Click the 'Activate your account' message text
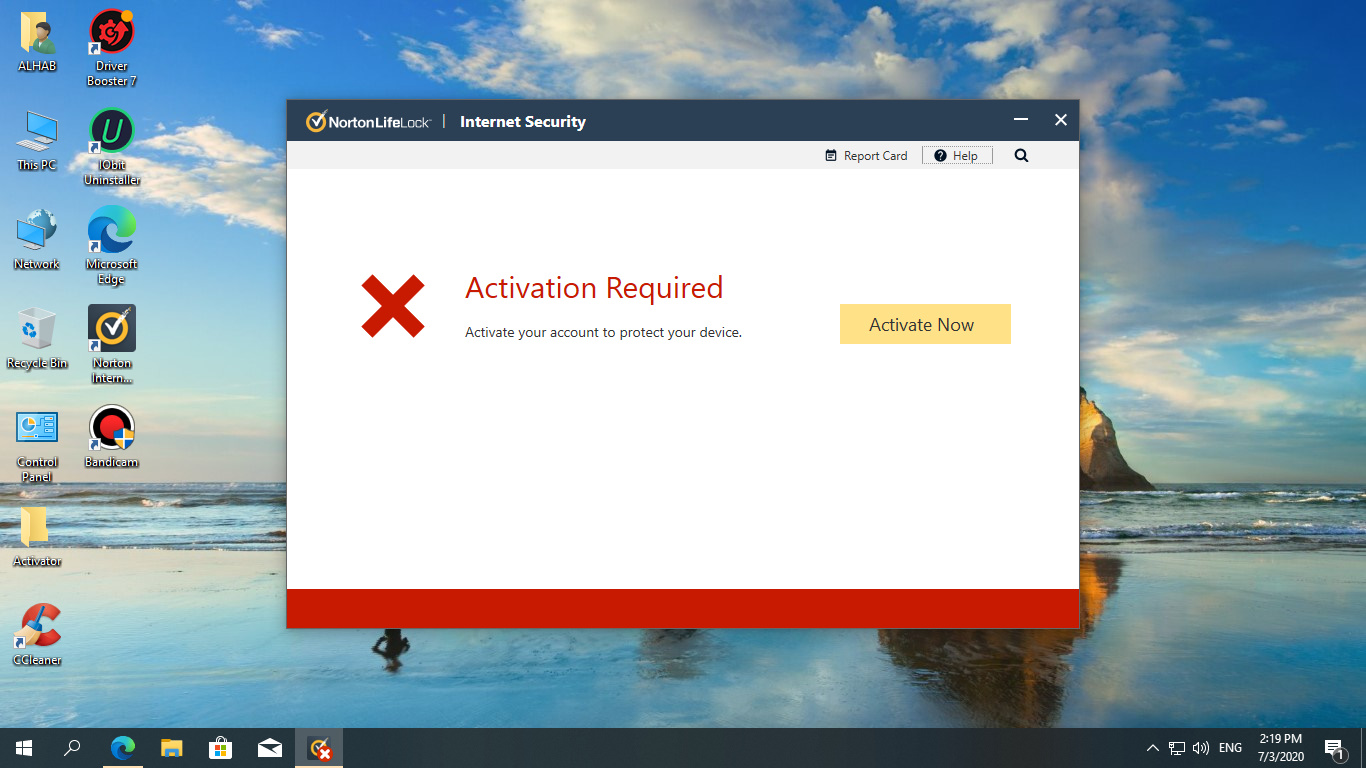1366x768 pixels. click(603, 332)
